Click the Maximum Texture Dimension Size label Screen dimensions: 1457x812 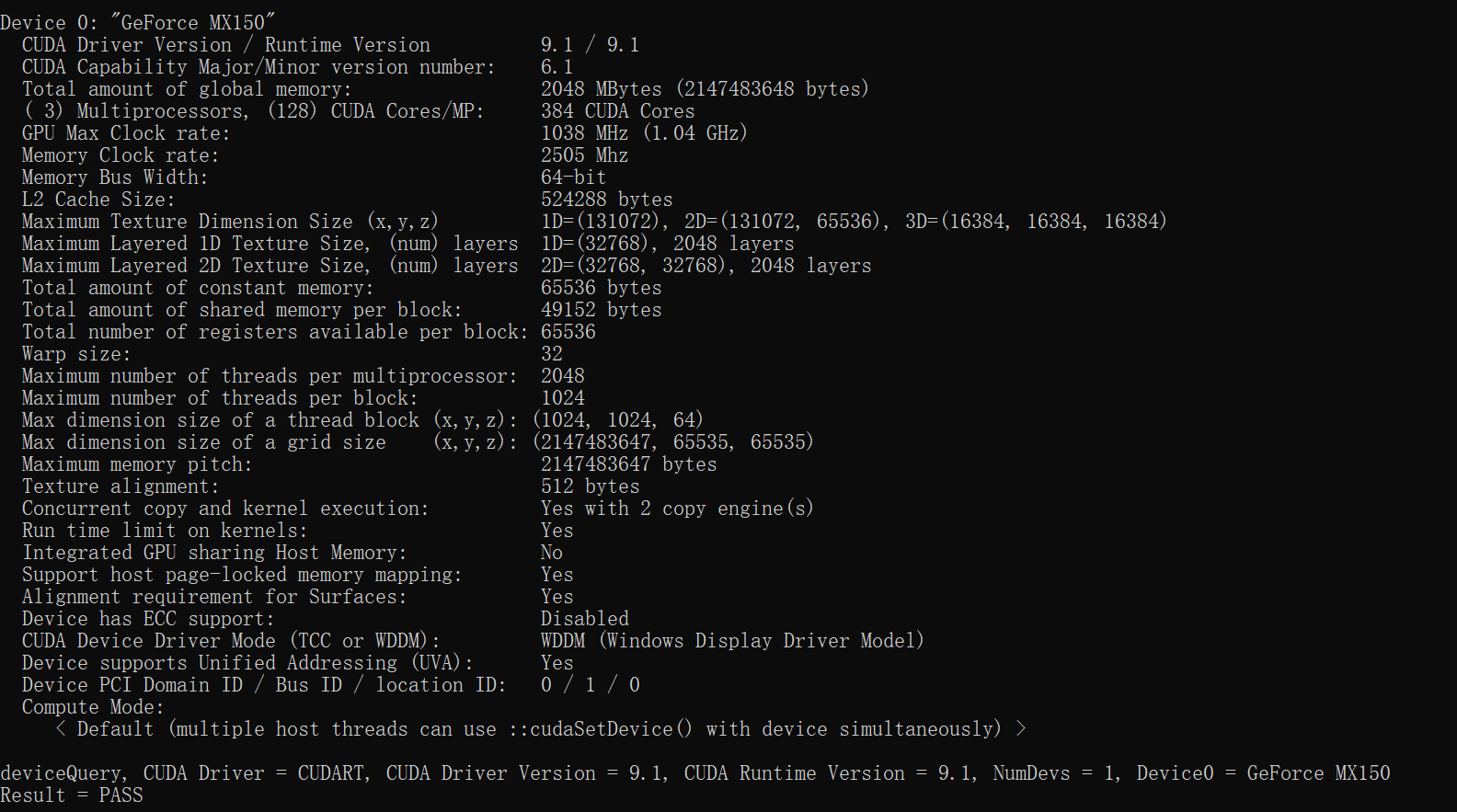click(x=230, y=222)
